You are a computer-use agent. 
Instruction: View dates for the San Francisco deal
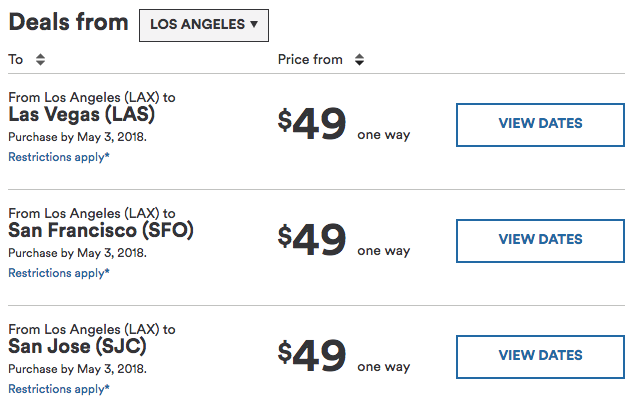point(540,240)
